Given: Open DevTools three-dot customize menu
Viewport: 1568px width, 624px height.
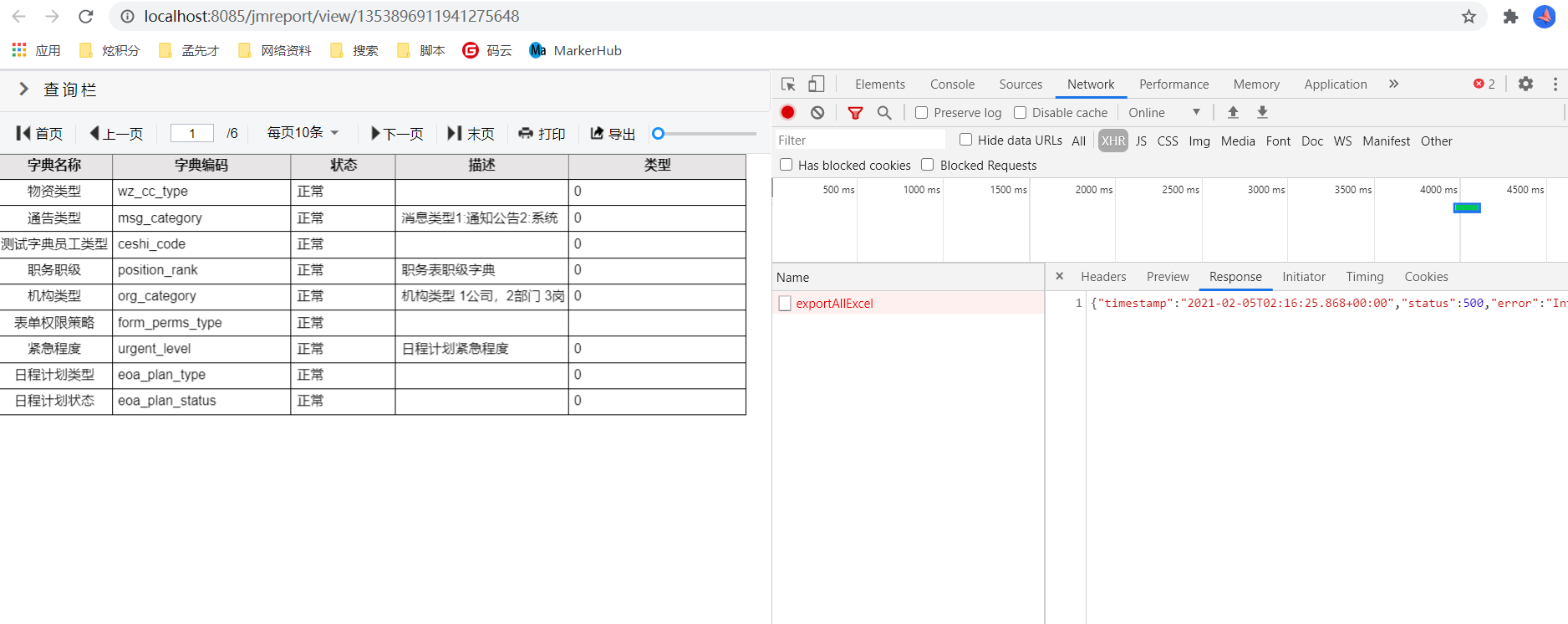Looking at the screenshot, I should coord(1555,84).
